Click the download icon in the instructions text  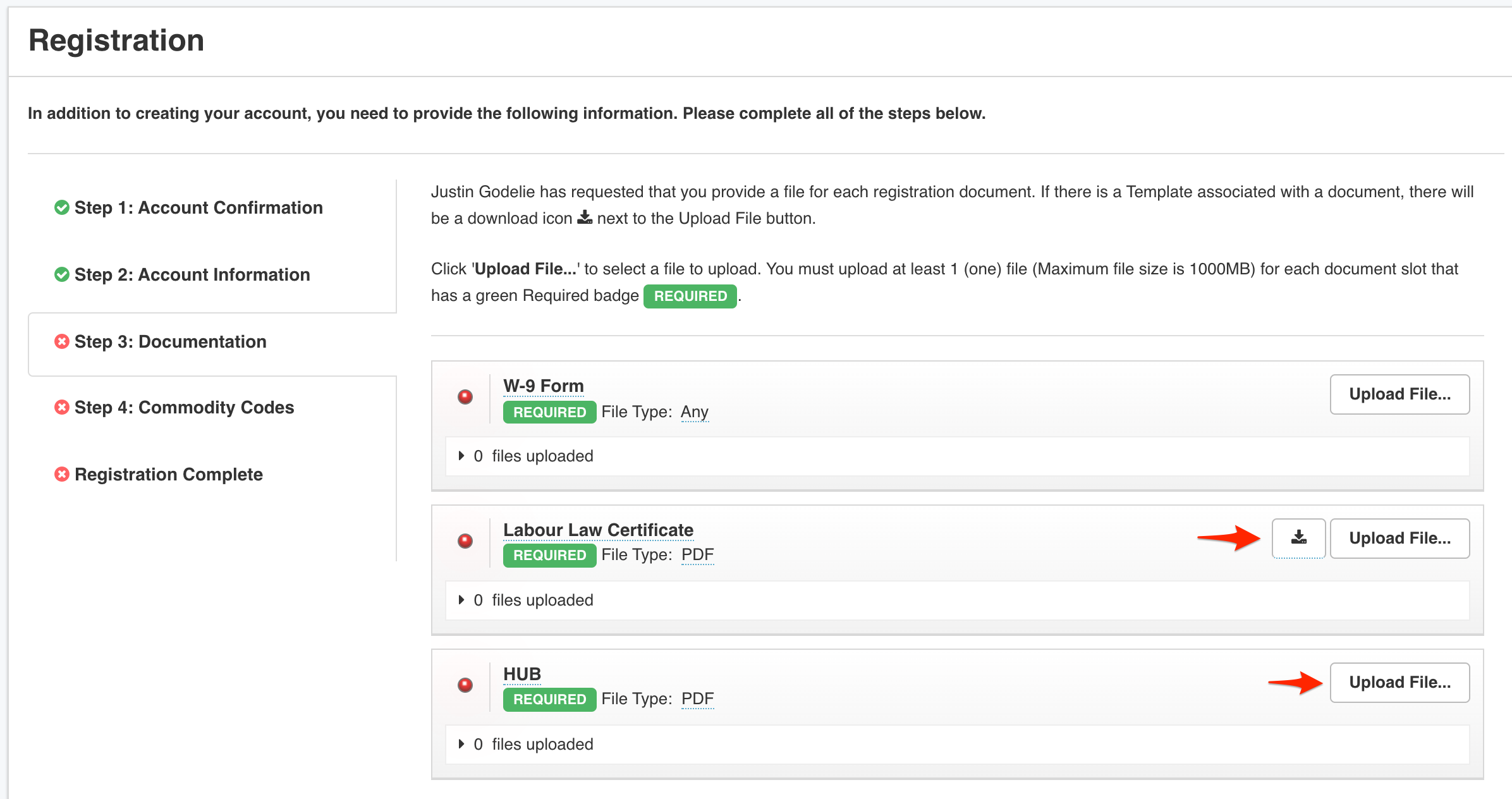point(585,217)
